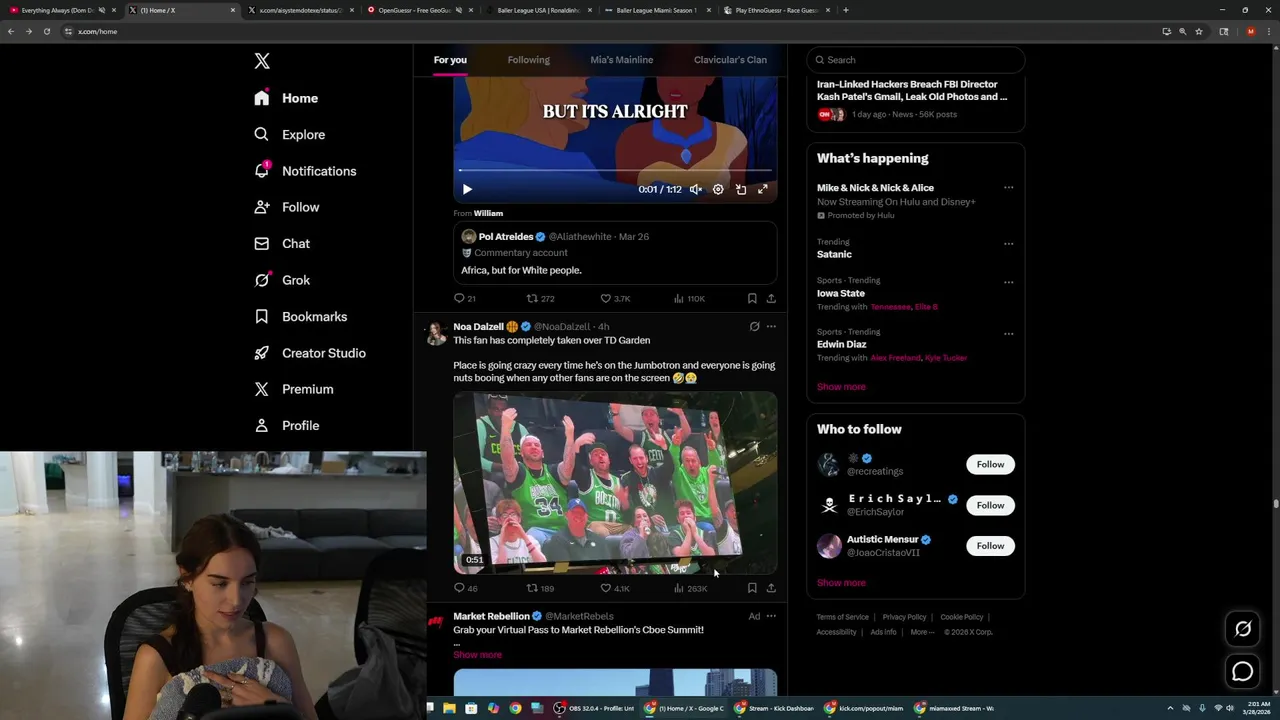
Task: Mute the top video's audio
Action: tap(695, 189)
